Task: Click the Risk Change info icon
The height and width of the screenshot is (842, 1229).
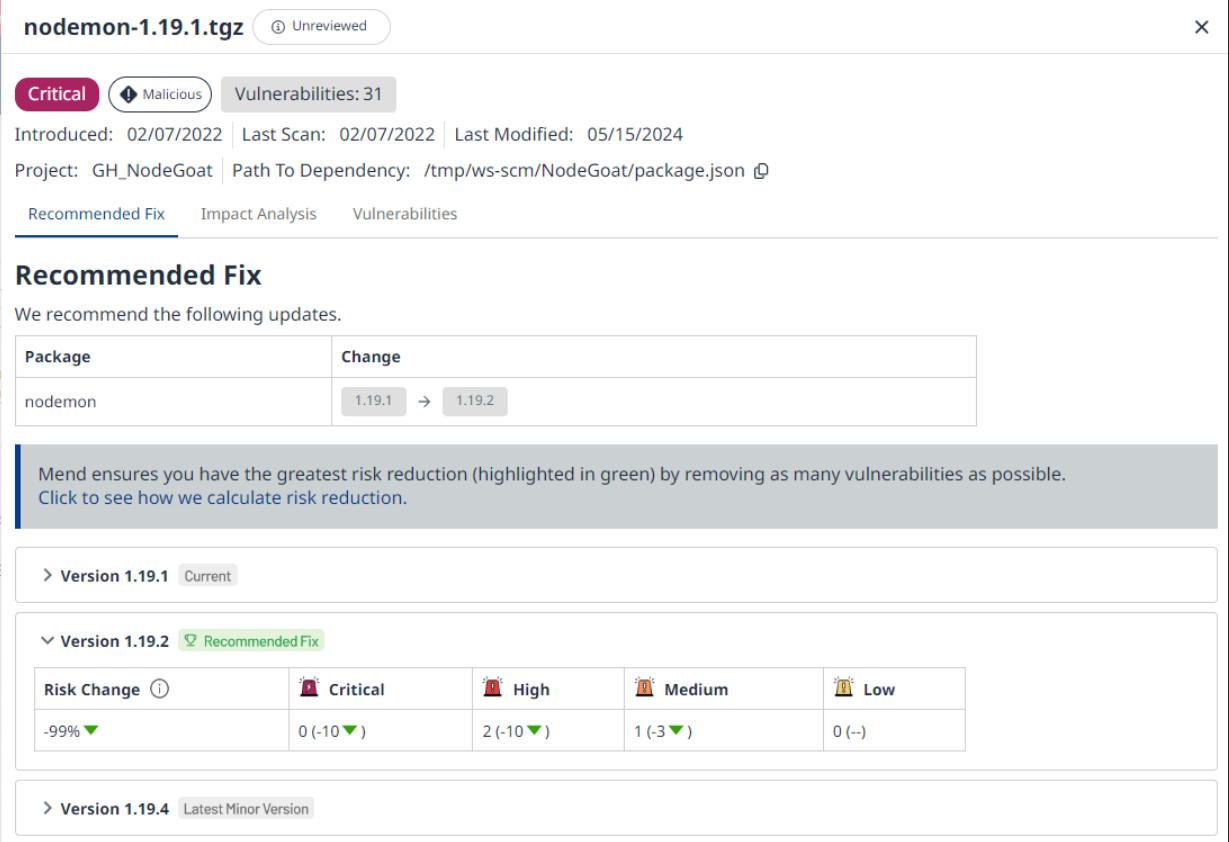Action: coord(159,689)
